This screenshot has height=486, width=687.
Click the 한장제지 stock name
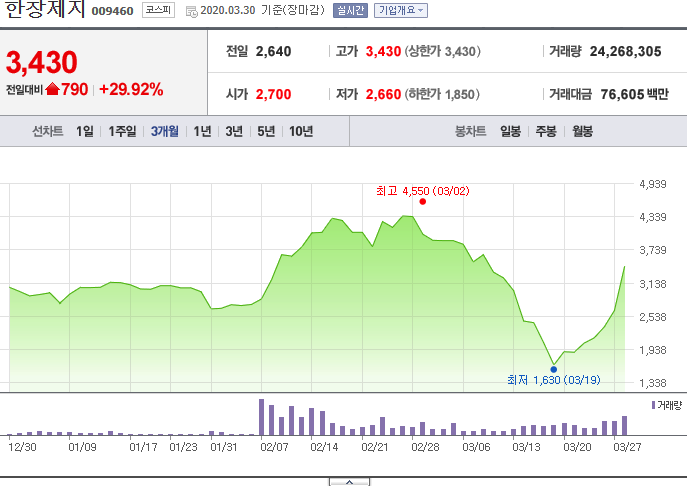point(45,9)
